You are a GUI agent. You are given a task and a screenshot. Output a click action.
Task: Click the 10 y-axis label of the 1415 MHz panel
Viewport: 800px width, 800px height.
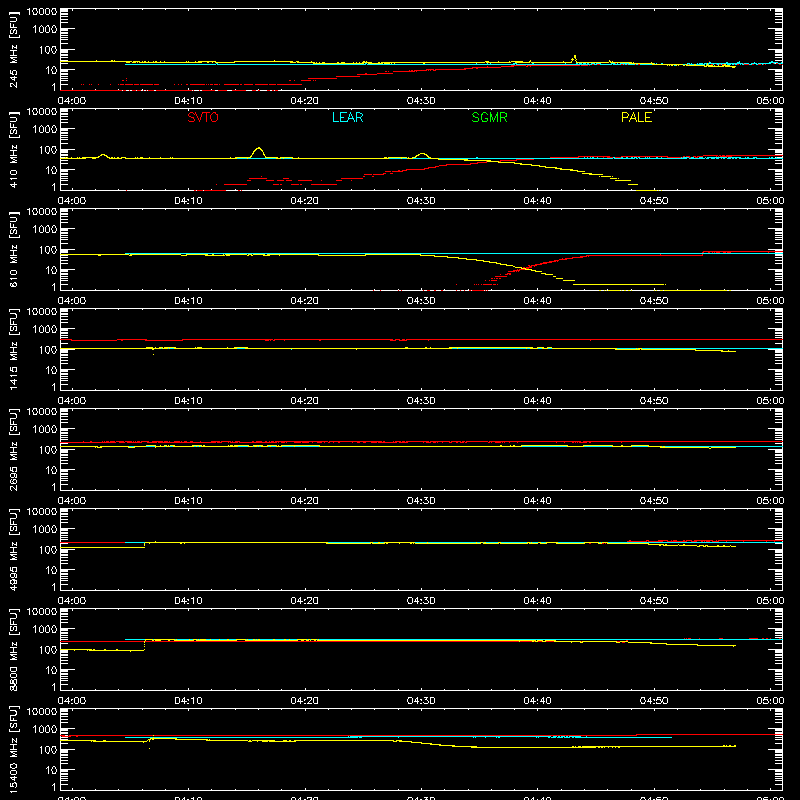tap(51, 370)
